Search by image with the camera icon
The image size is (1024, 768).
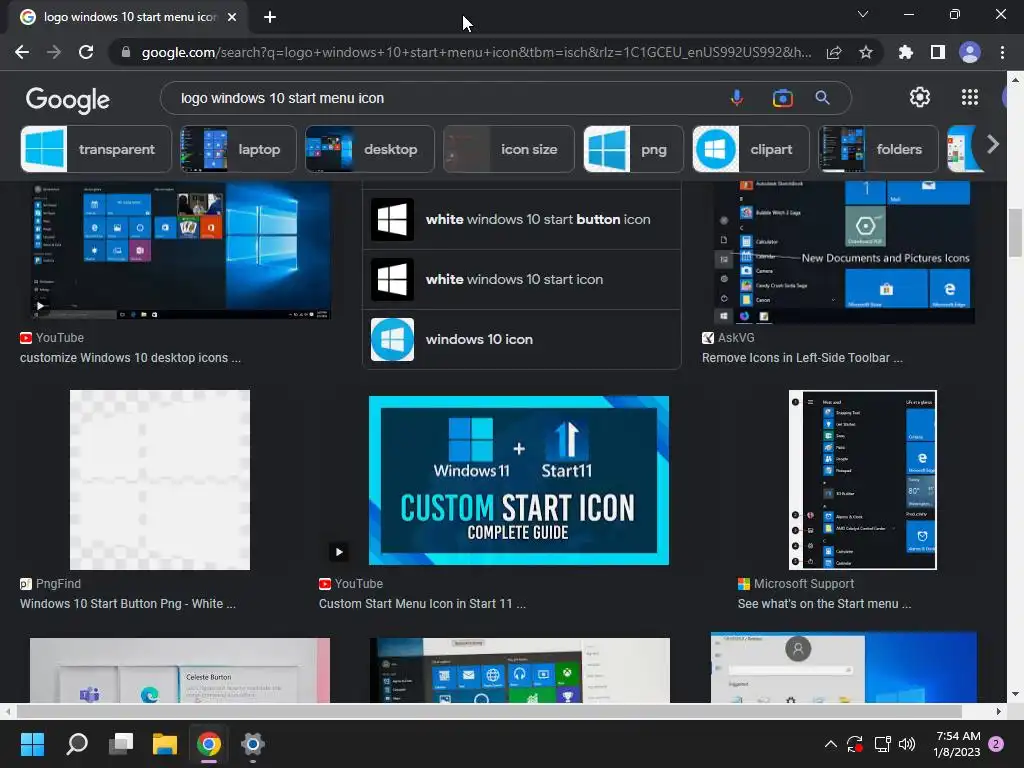tap(782, 98)
